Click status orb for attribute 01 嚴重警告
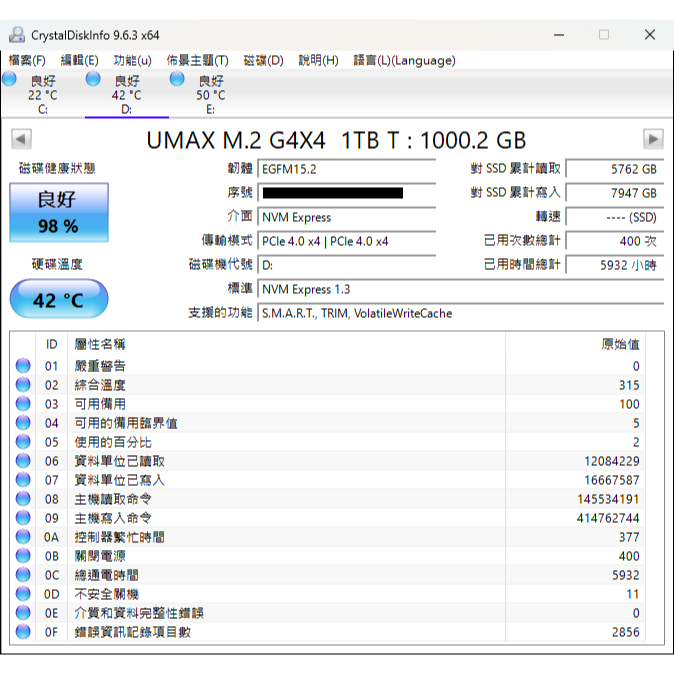The image size is (674, 674). point(23,366)
